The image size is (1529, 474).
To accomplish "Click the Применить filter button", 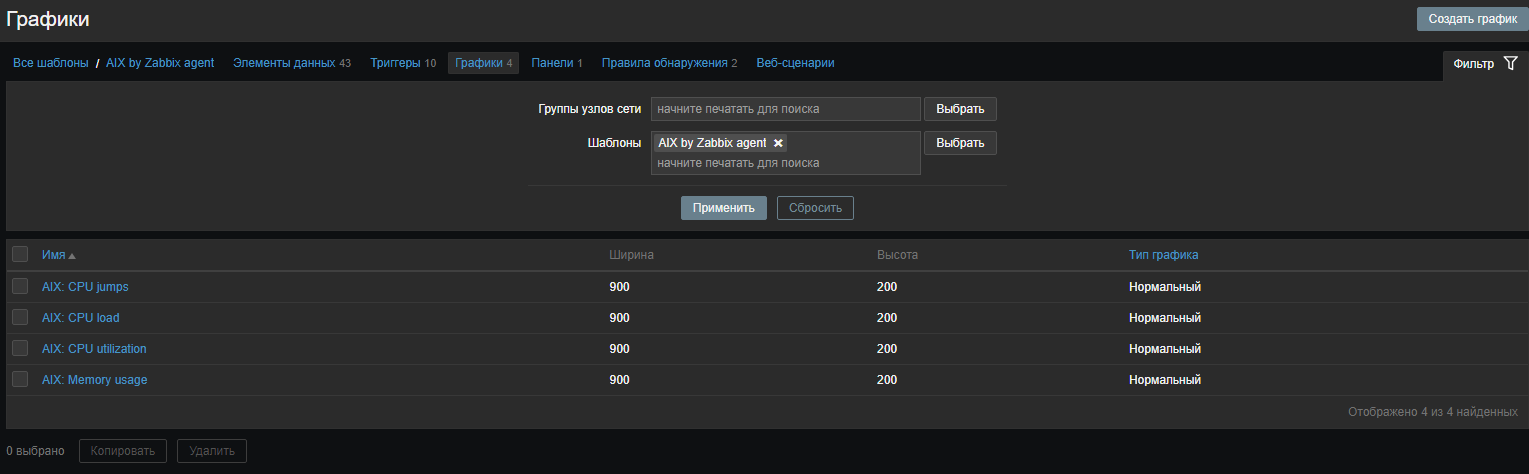I will coord(723,208).
